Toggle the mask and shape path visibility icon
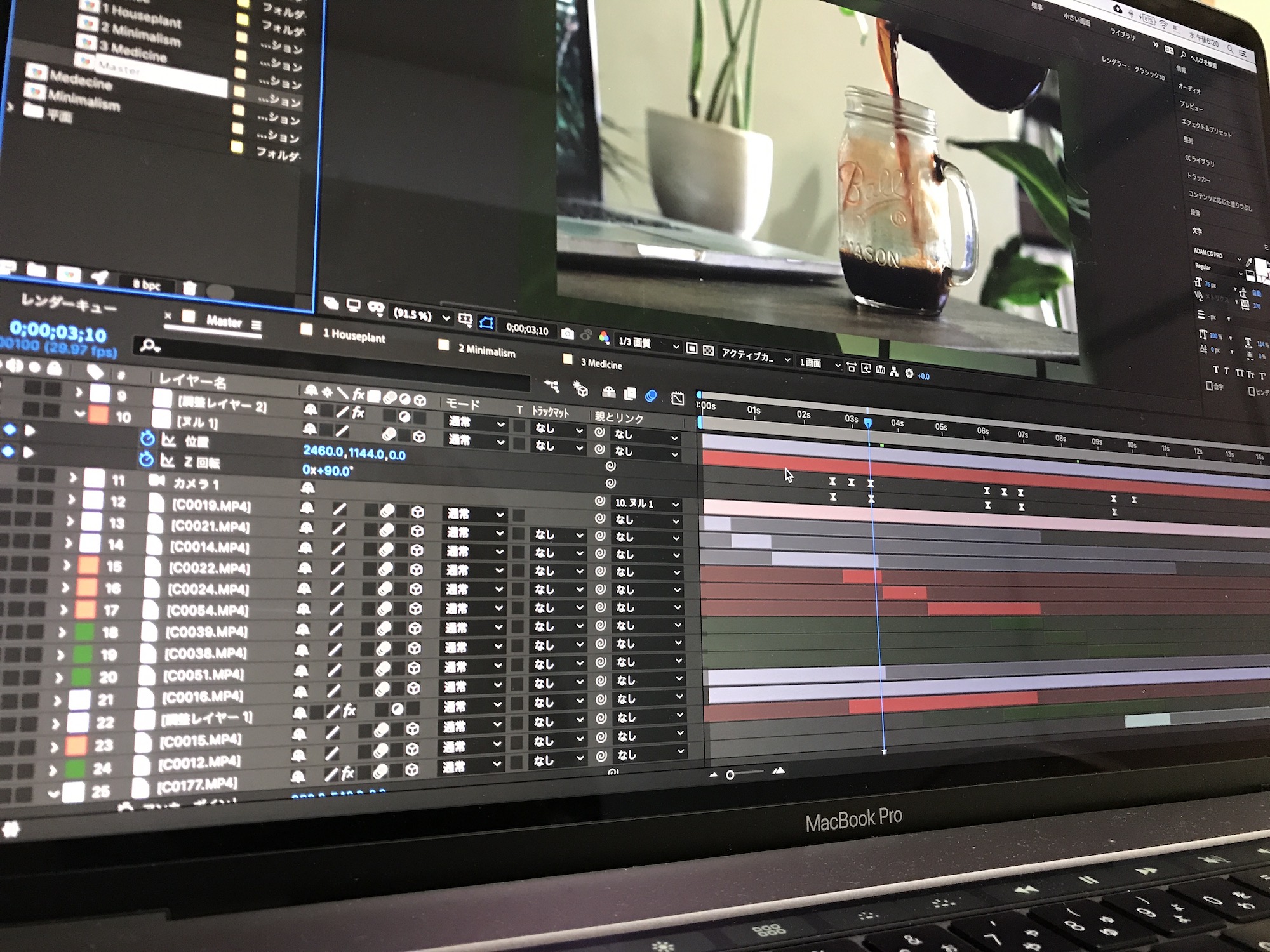 (x=486, y=324)
